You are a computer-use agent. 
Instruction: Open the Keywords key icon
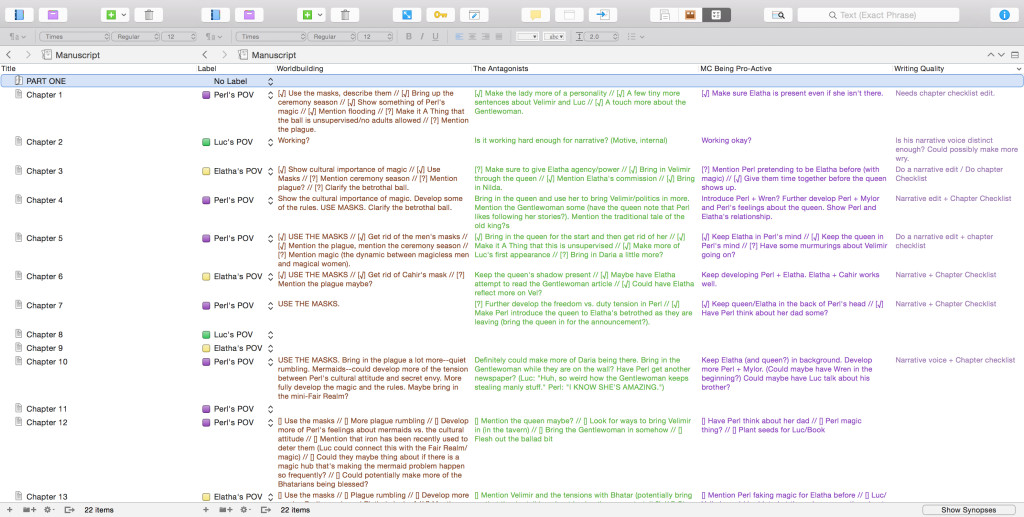(x=440, y=14)
